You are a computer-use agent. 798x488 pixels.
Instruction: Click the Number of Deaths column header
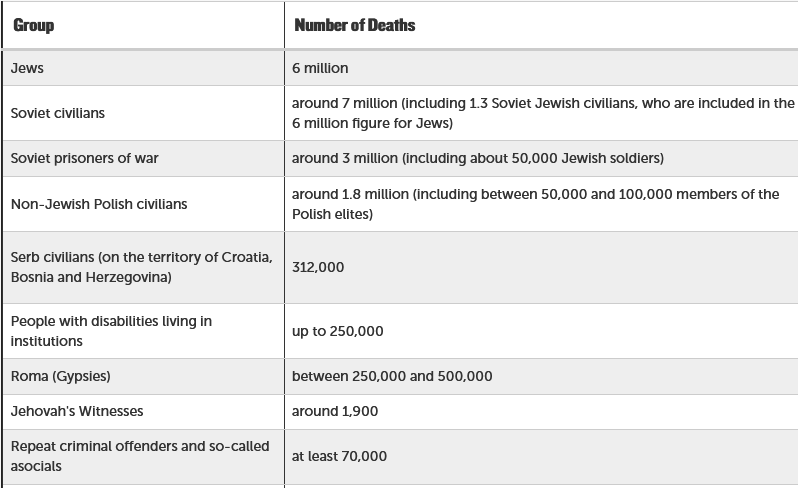[355, 25]
